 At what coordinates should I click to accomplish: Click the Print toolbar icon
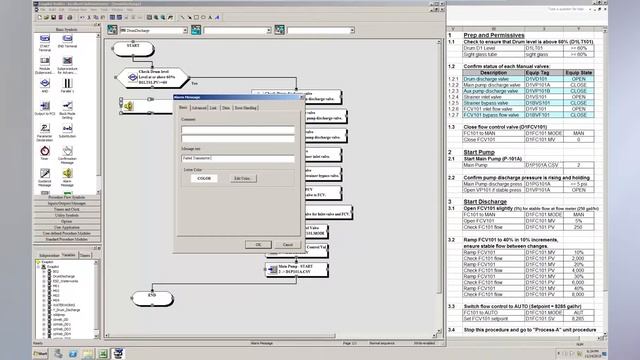point(69,18)
